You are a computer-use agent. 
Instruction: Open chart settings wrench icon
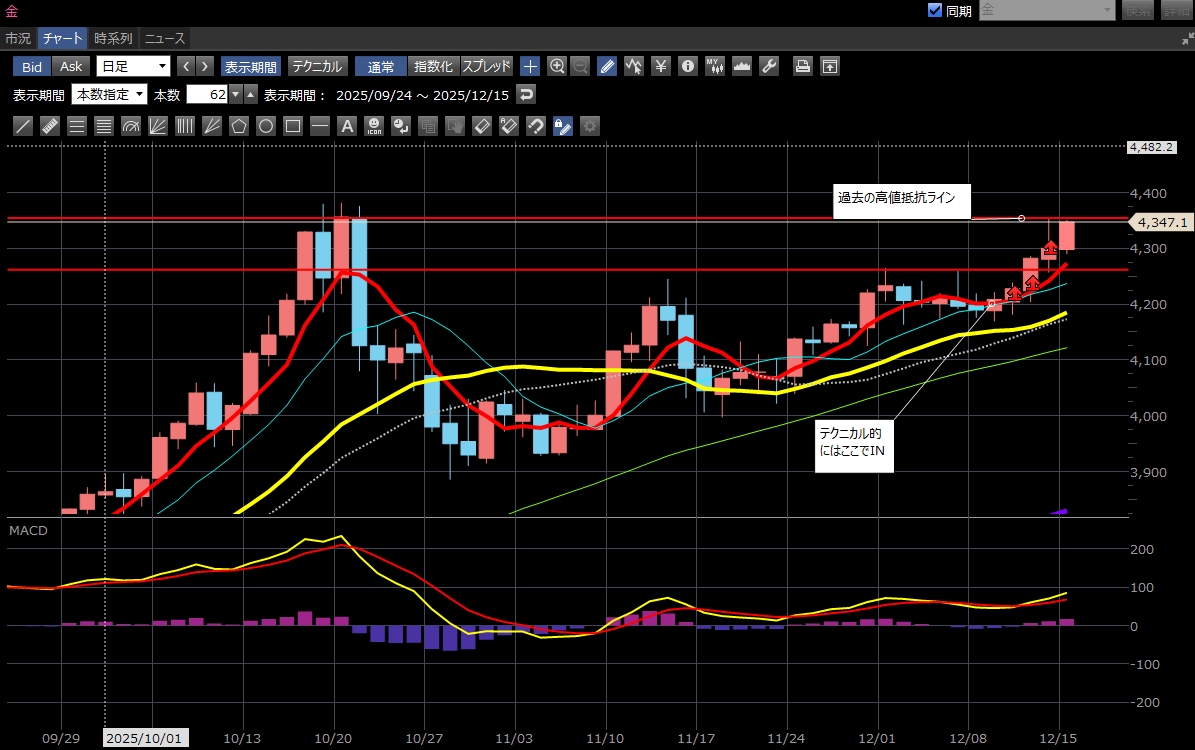click(x=768, y=66)
